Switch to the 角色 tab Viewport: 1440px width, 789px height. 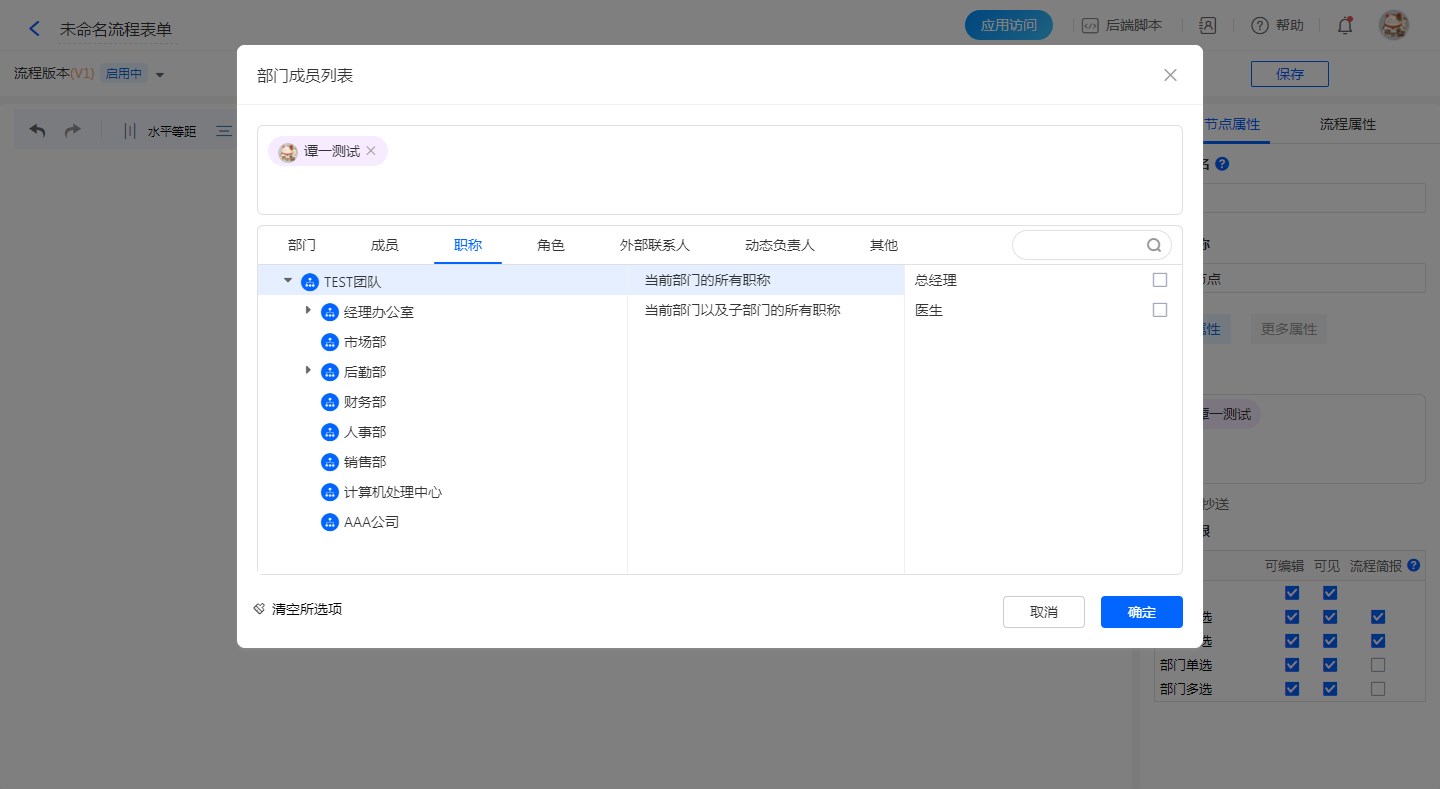click(550, 245)
